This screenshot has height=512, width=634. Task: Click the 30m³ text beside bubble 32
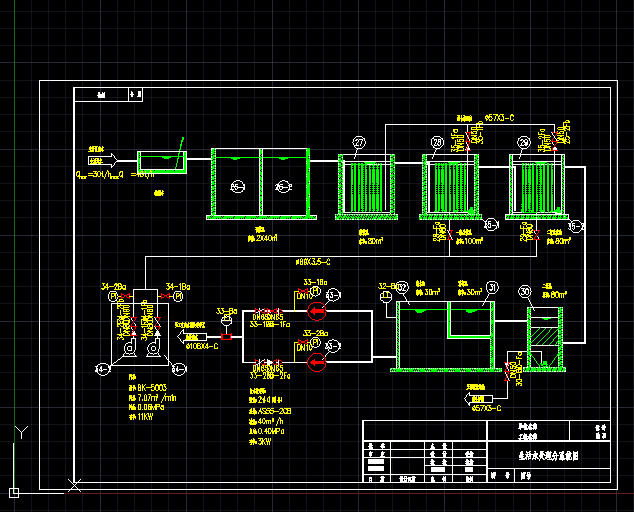(x=431, y=292)
